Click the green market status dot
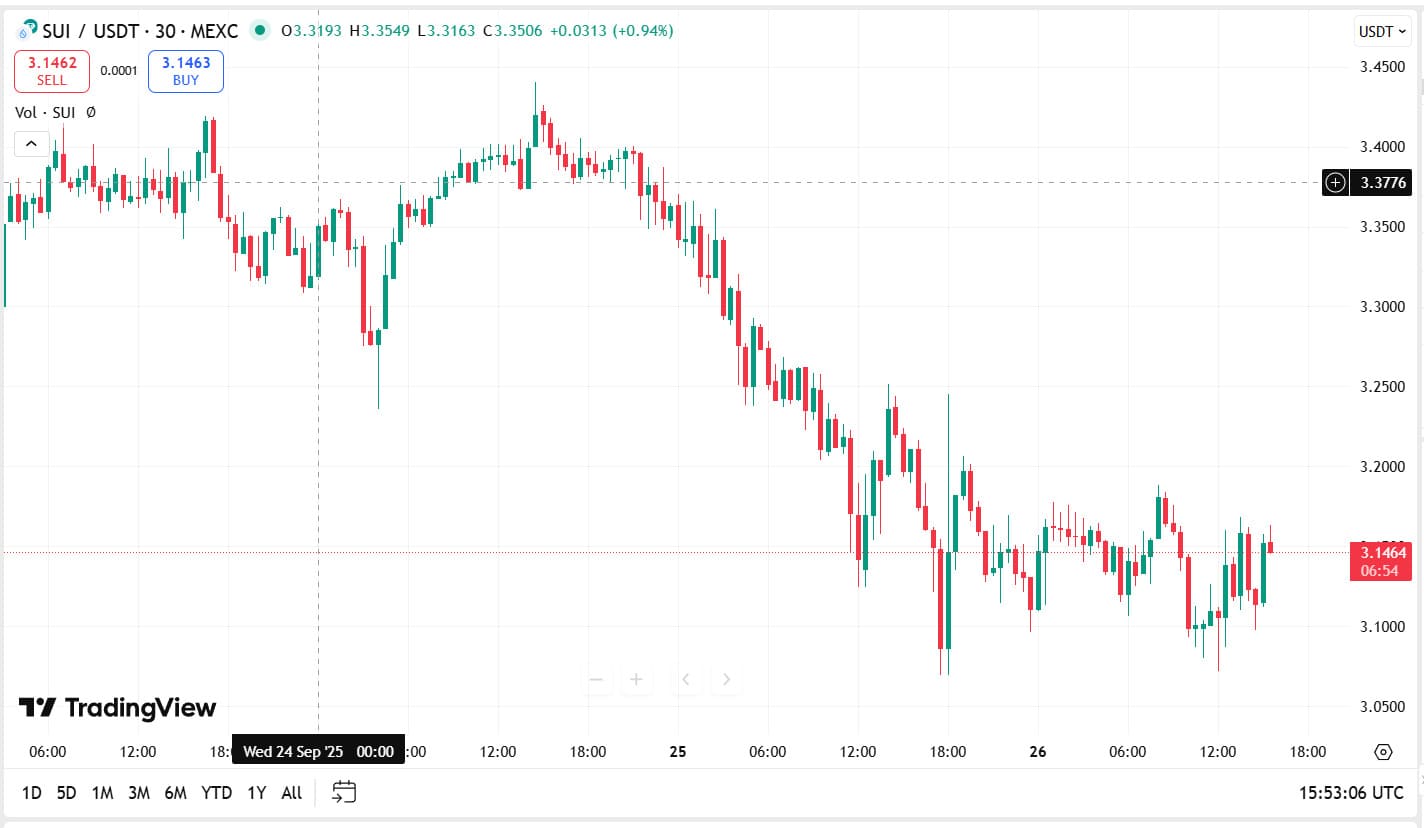Image resolution: width=1424 pixels, height=828 pixels. (260, 30)
